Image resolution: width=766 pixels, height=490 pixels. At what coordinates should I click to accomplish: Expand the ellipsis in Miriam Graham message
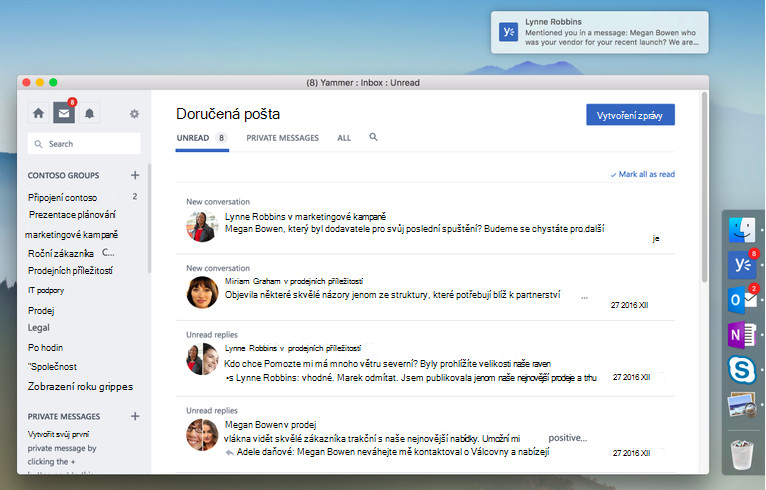(x=584, y=297)
